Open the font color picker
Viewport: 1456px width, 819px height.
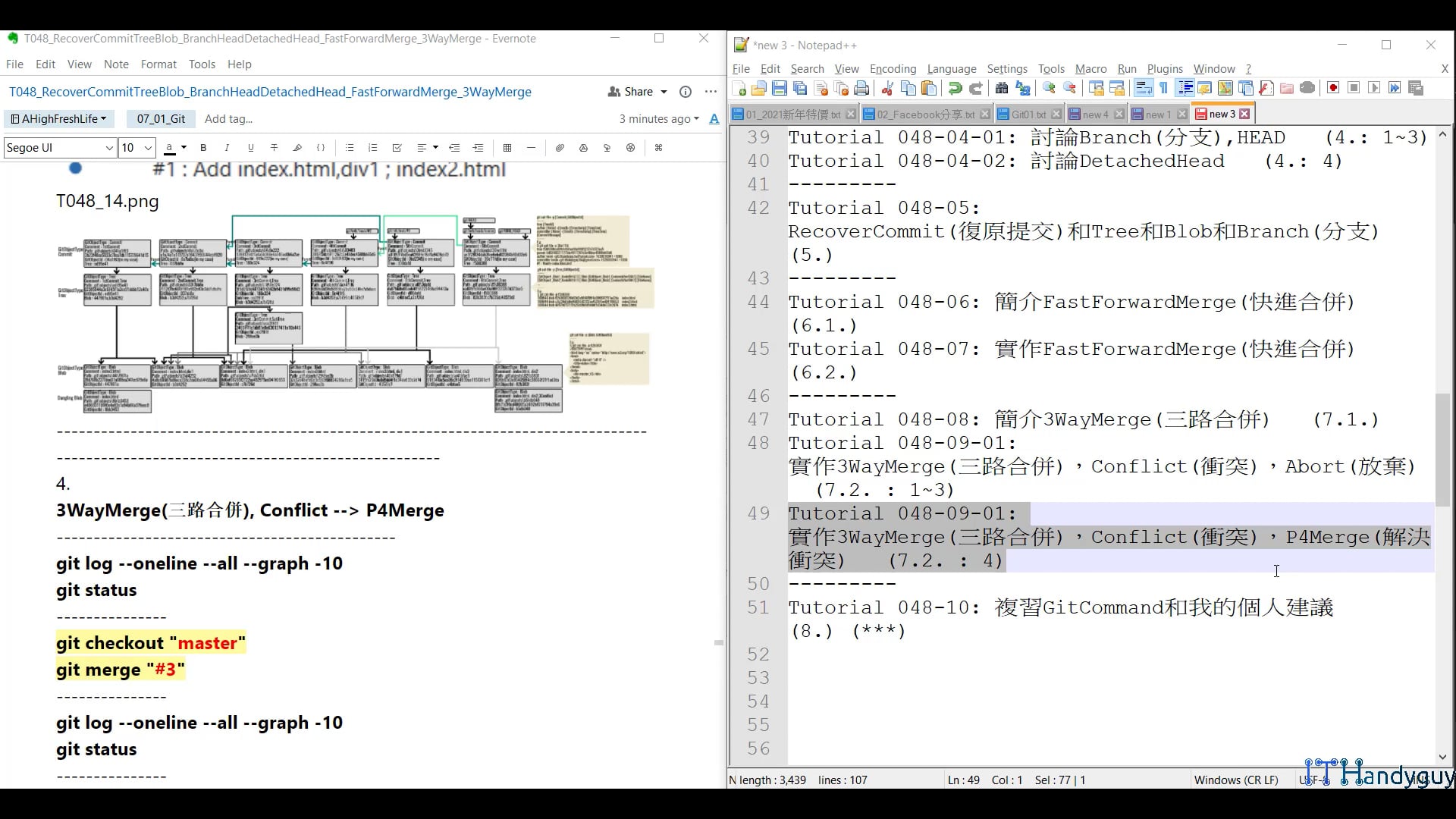coord(174,148)
